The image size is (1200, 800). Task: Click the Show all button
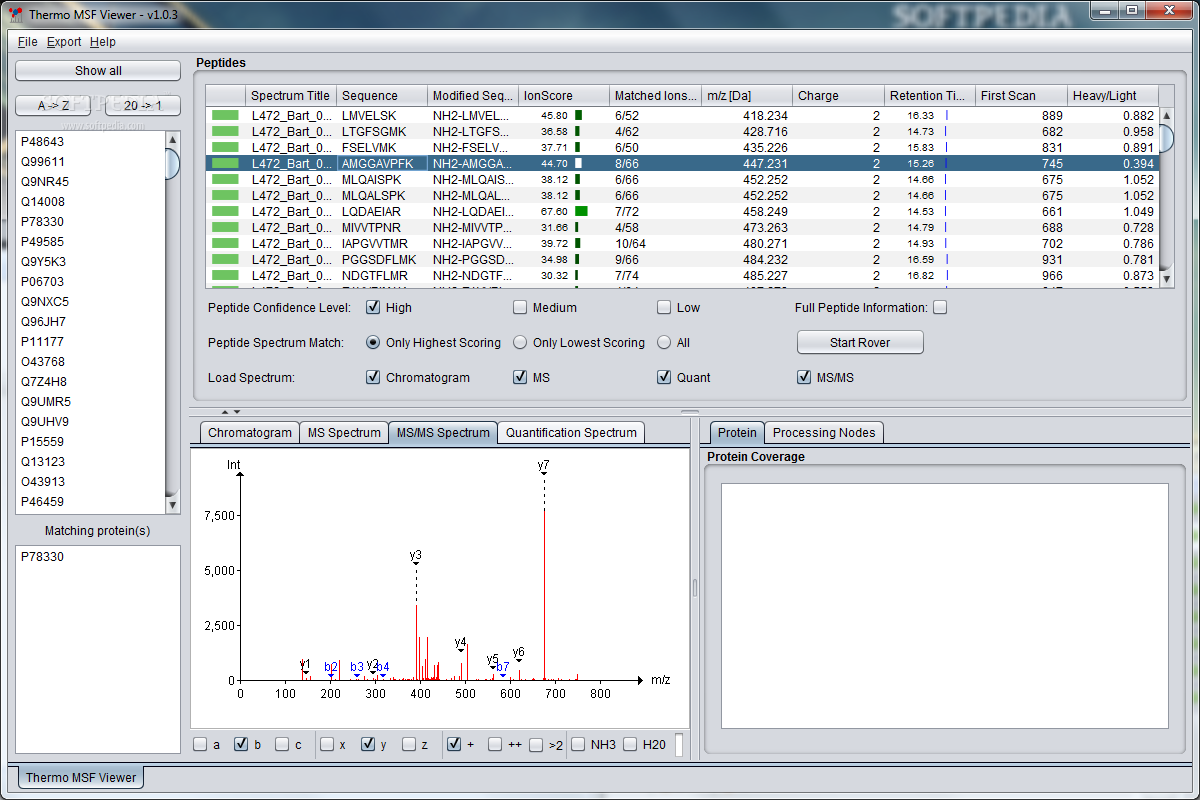pyautogui.click(x=98, y=70)
